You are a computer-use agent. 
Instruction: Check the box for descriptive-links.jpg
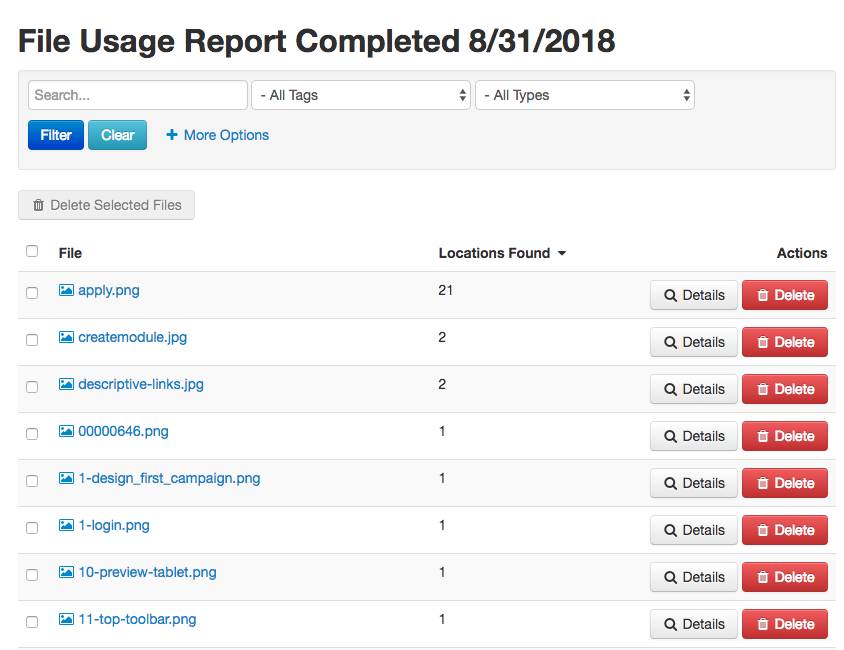32,387
